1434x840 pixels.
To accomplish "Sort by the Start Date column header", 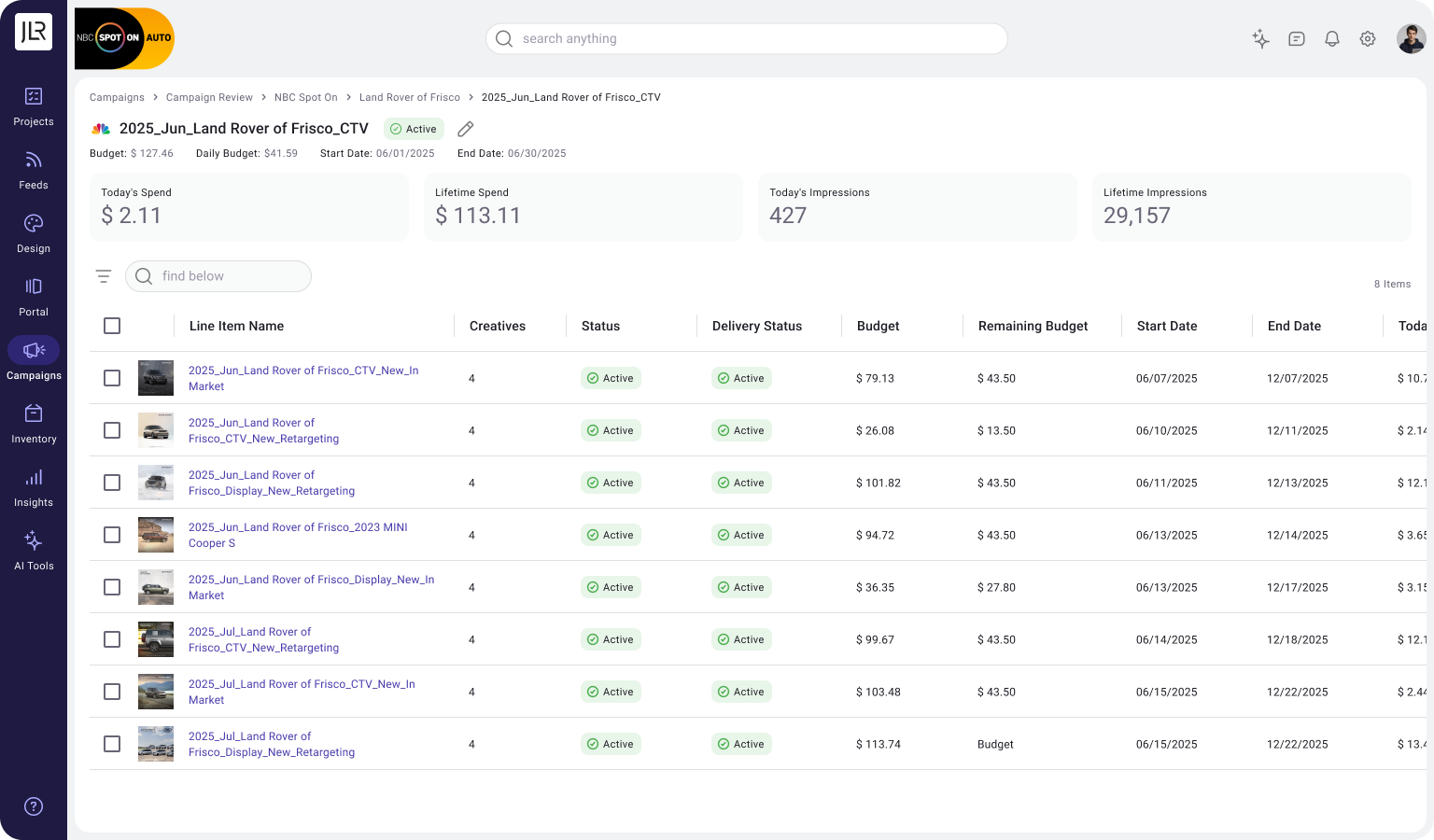I will (1166, 326).
